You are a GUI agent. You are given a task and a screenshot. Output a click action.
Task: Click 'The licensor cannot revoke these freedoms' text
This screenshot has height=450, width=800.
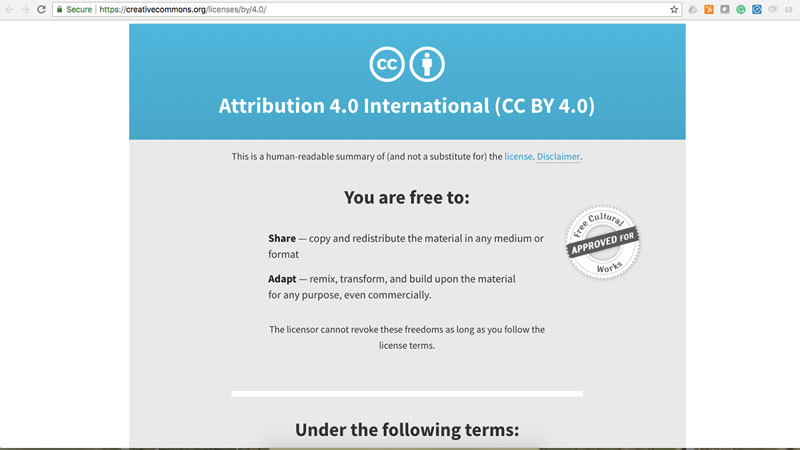[x=407, y=337]
